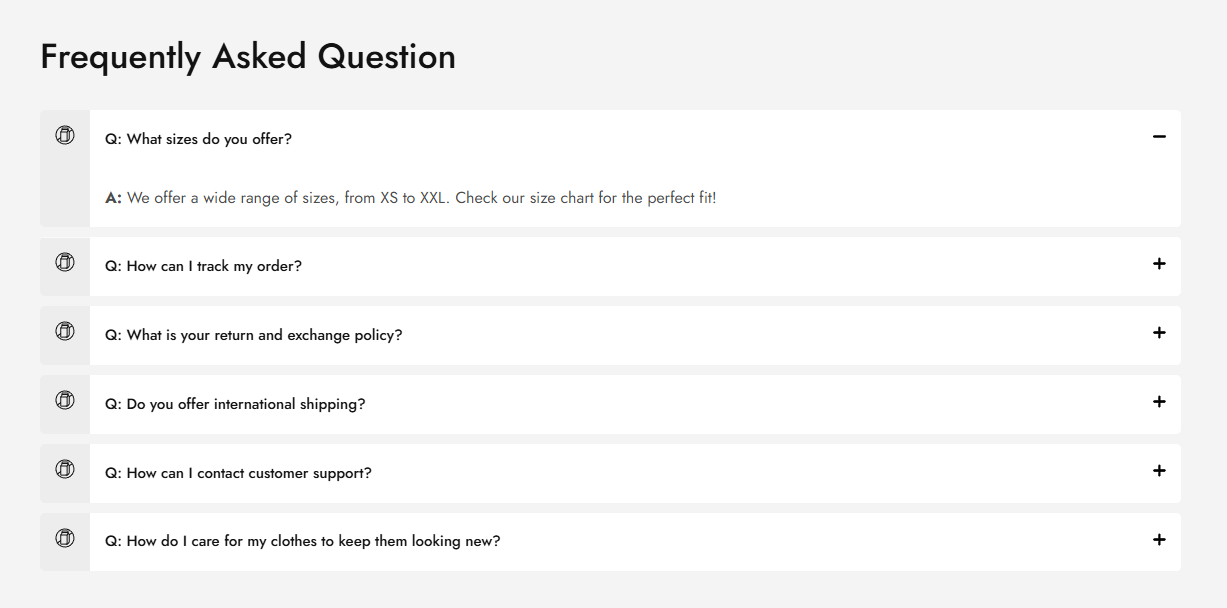Click the international shipping question title
This screenshot has width=1227, height=608.
235,404
